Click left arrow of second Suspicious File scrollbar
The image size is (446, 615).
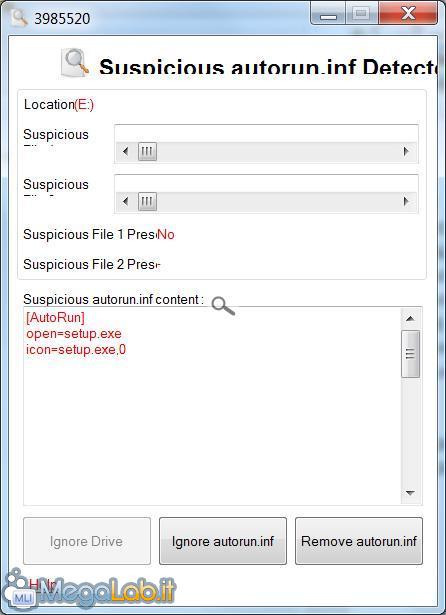(x=126, y=201)
